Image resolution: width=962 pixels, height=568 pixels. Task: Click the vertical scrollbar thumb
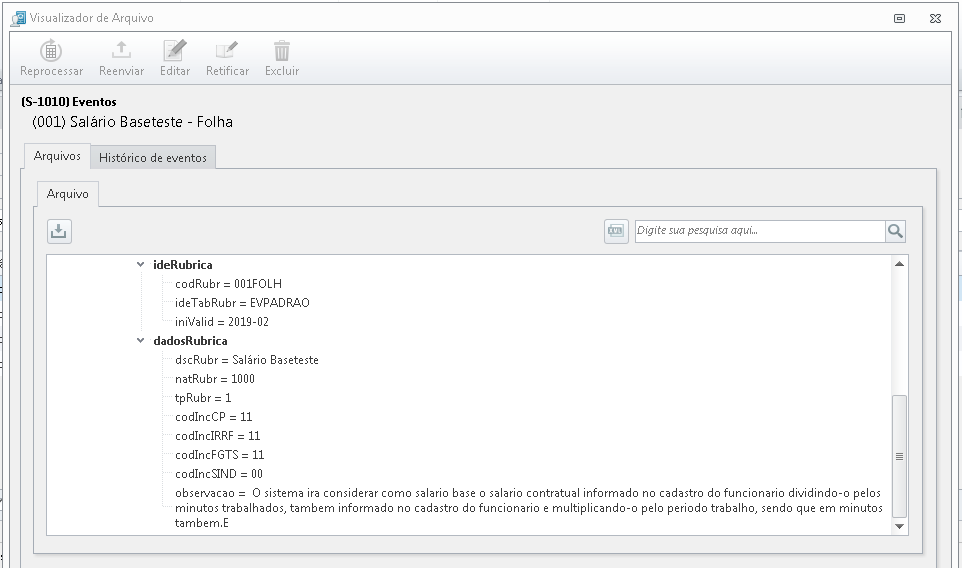(x=899, y=456)
